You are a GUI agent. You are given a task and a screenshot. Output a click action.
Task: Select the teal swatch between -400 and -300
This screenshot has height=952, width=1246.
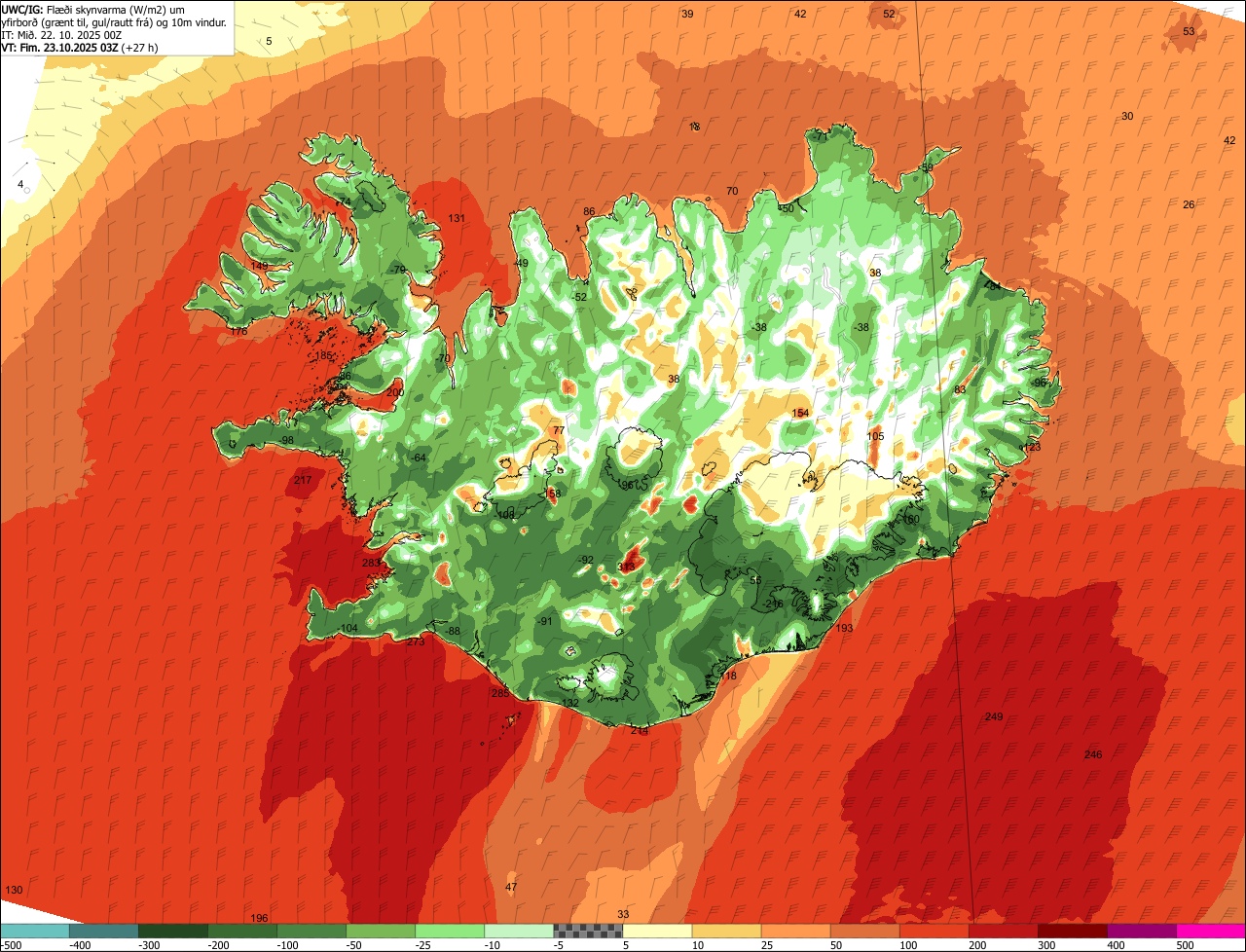tap(103, 931)
